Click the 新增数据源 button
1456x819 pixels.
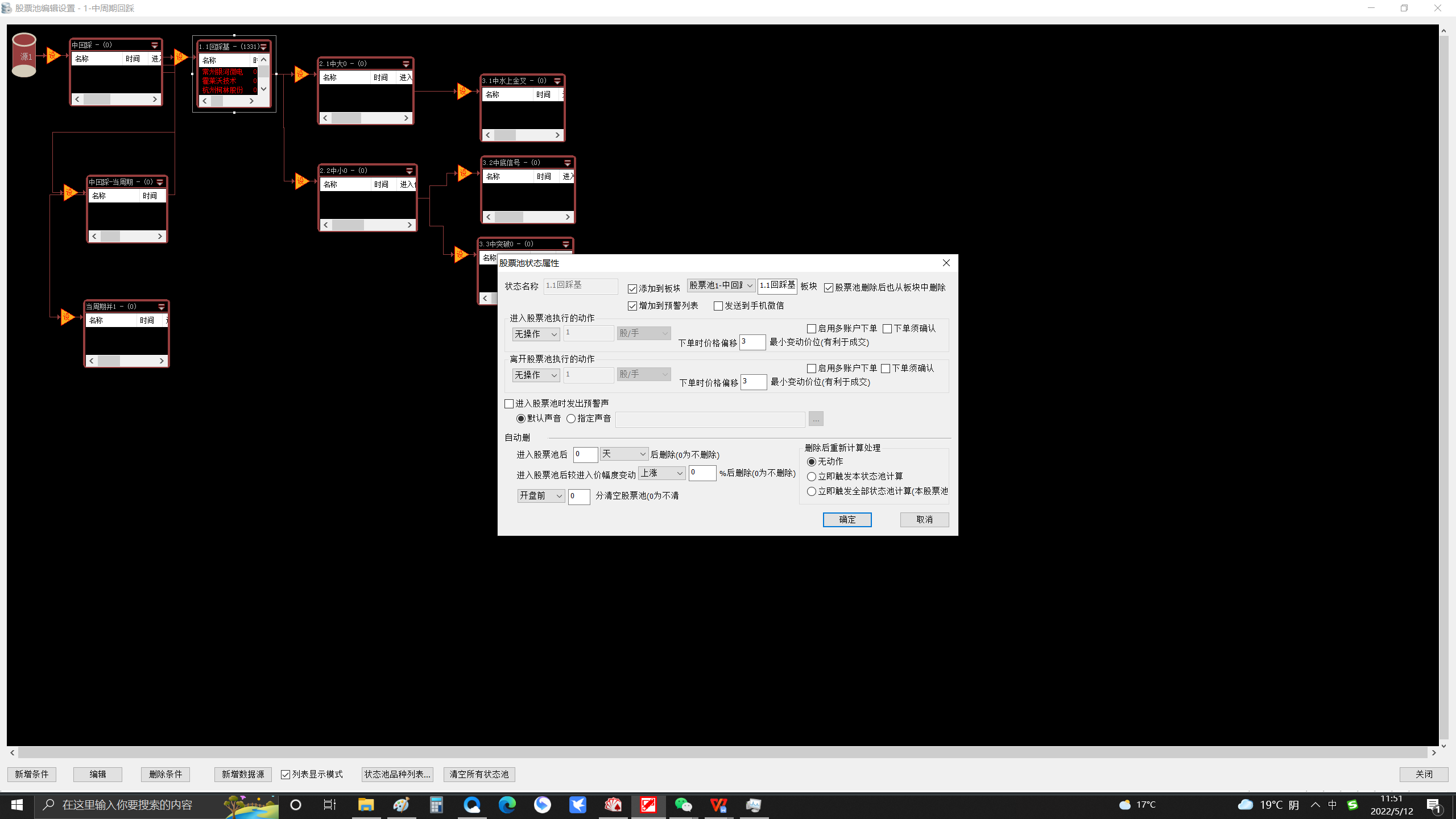pyautogui.click(x=243, y=774)
